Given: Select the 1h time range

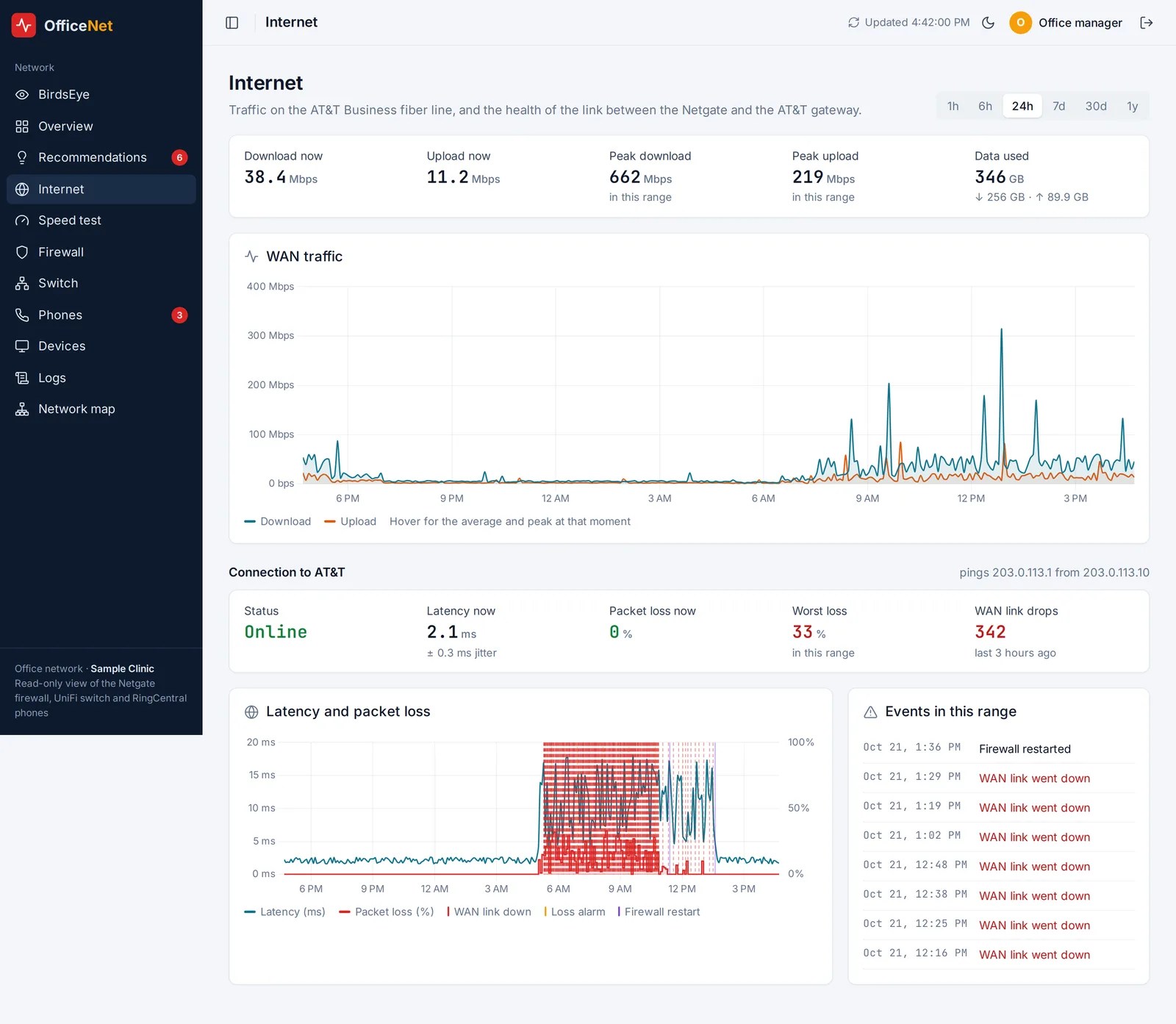Looking at the screenshot, I should [953, 106].
